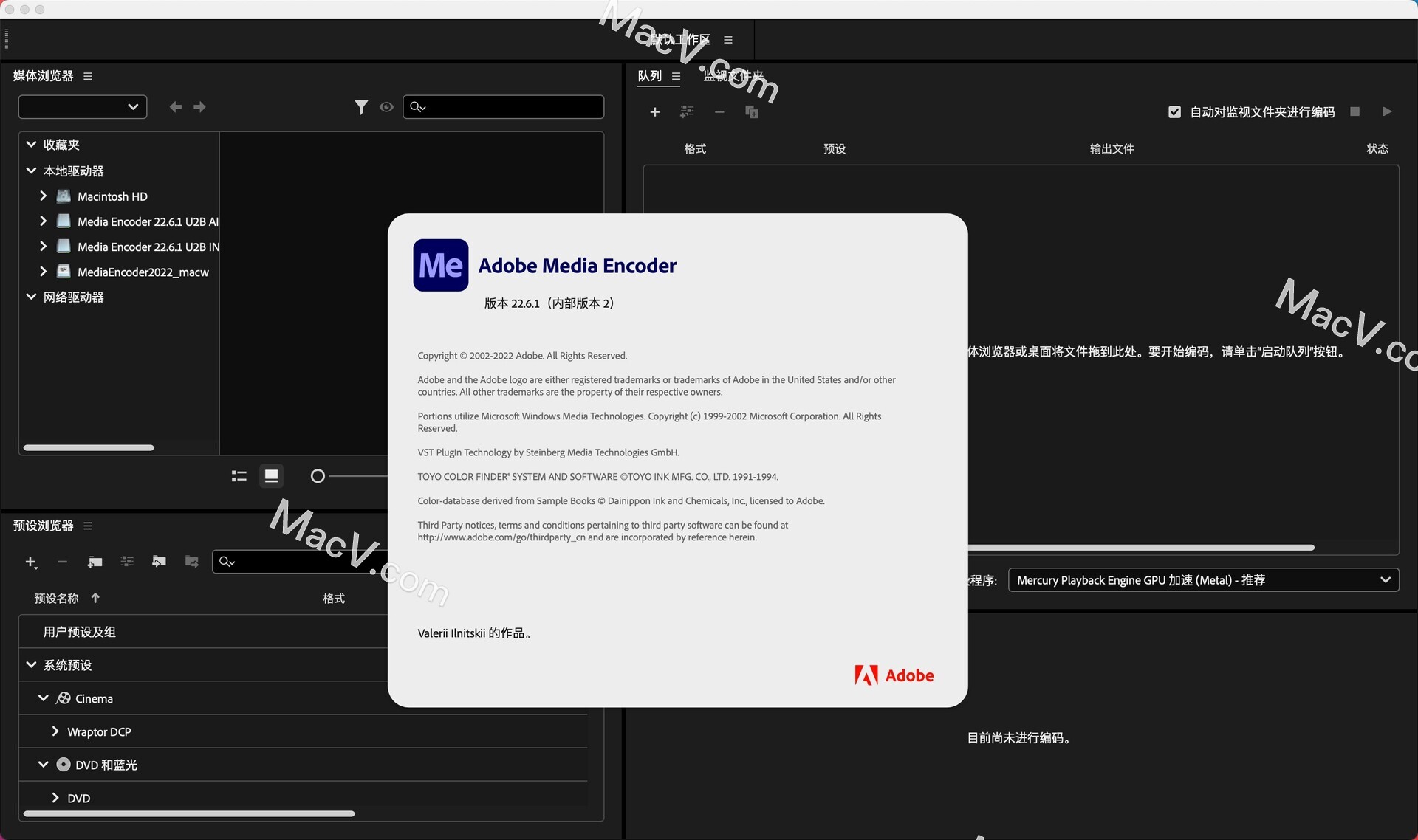This screenshot has width=1418, height=840.
Task: Open the queue item settings icon
Action: (687, 112)
